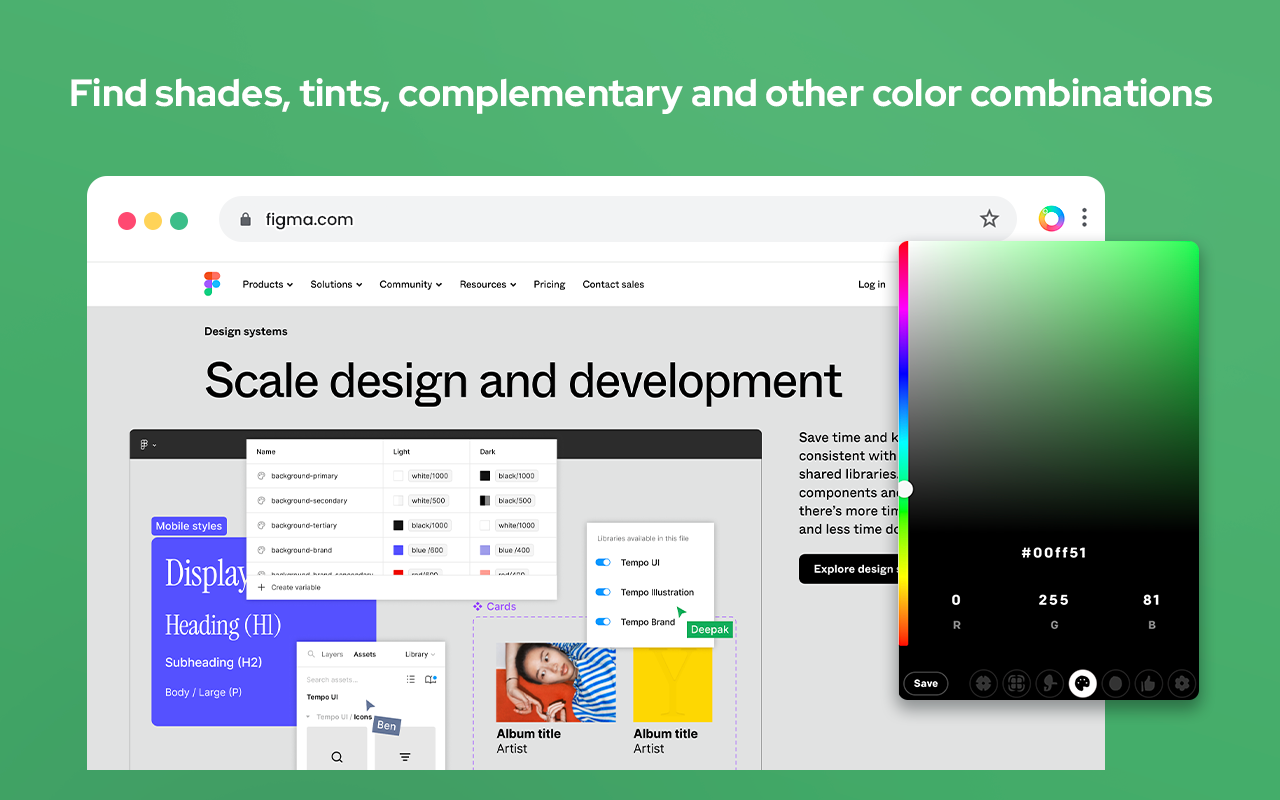Open the browser three-dot menu
Viewport: 1280px width, 800px height.
pyautogui.click(x=1084, y=219)
